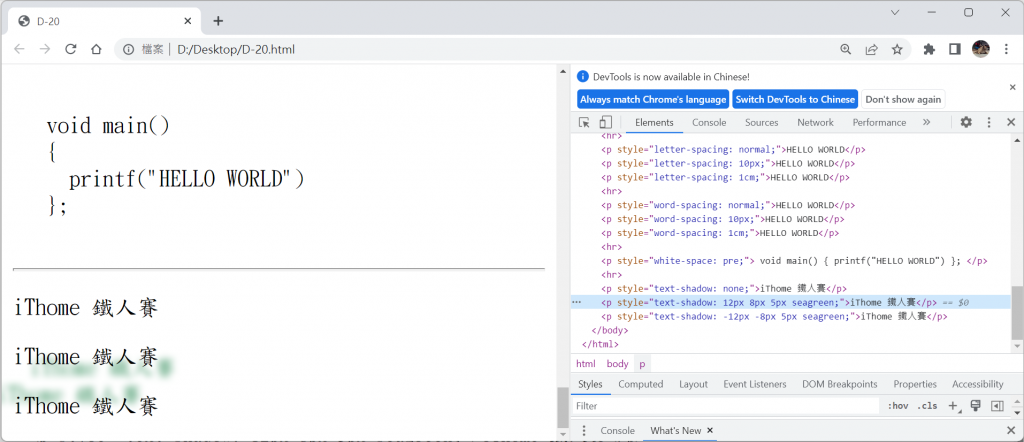Switch to the Elements tab
This screenshot has height=442, width=1024.
(654, 123)
